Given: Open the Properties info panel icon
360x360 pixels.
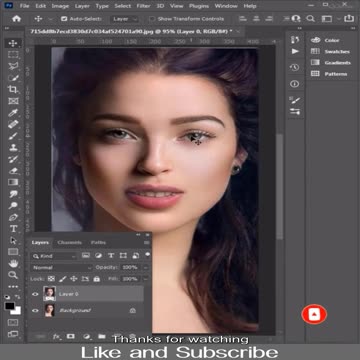Looking at the screenshot, I should [x=295, y=84].
